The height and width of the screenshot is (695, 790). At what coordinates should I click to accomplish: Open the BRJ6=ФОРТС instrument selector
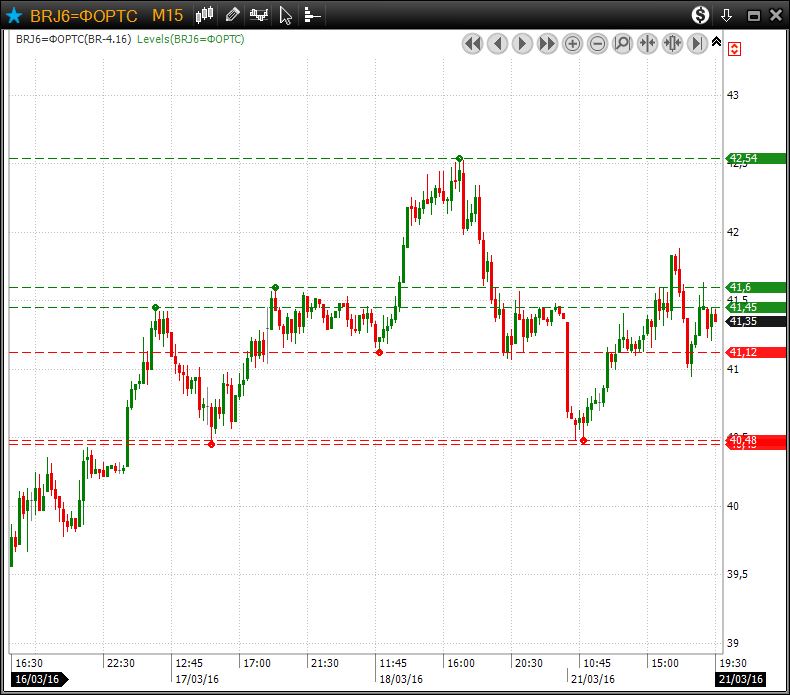coord(84,15)
